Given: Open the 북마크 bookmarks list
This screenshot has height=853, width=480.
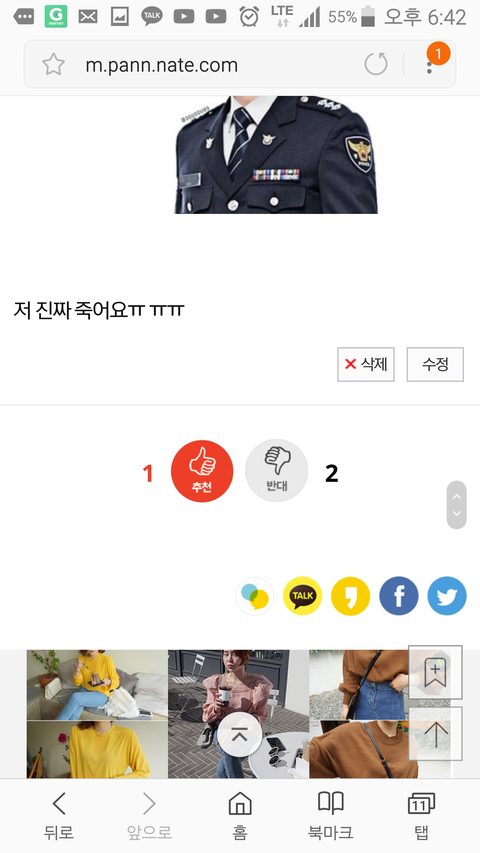Looking at the screenshot, I should pos(330,816).
